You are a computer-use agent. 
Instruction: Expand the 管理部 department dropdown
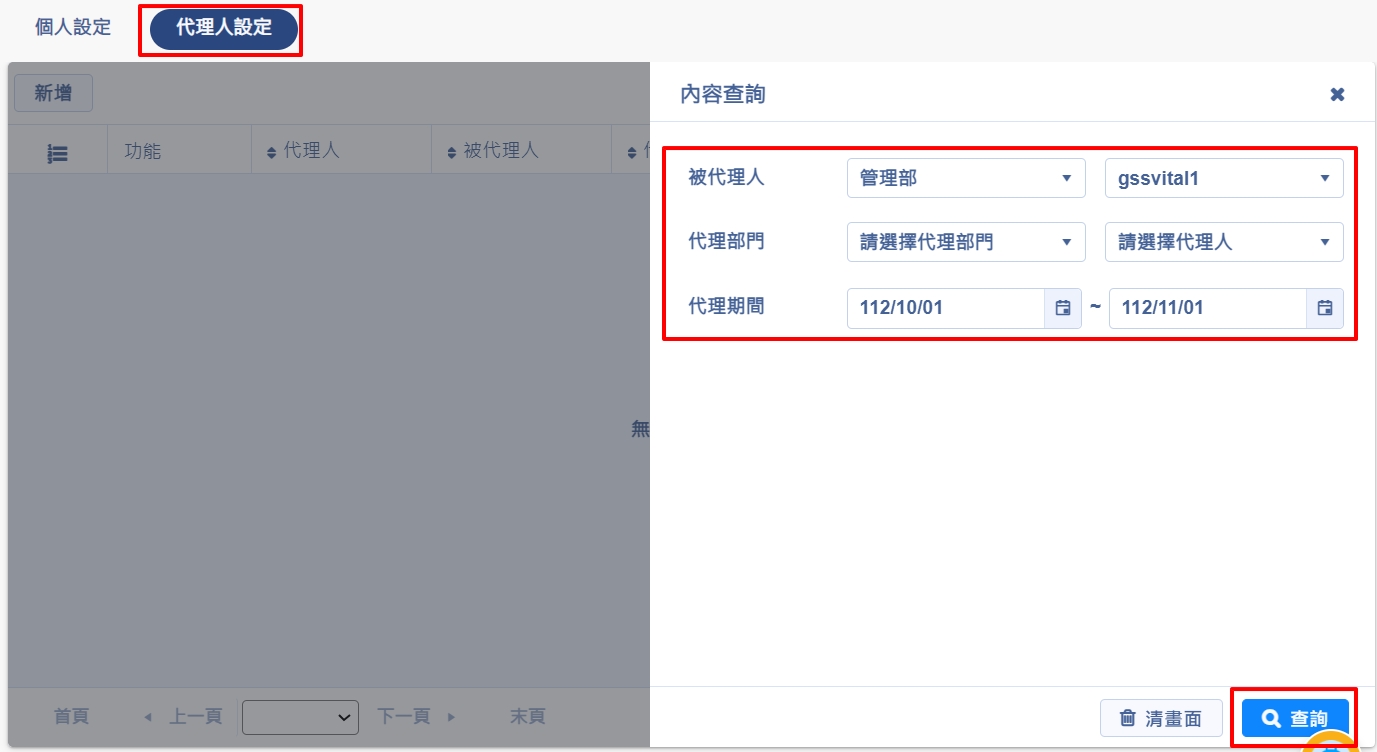pyautogui.click(x=965, y=179)
